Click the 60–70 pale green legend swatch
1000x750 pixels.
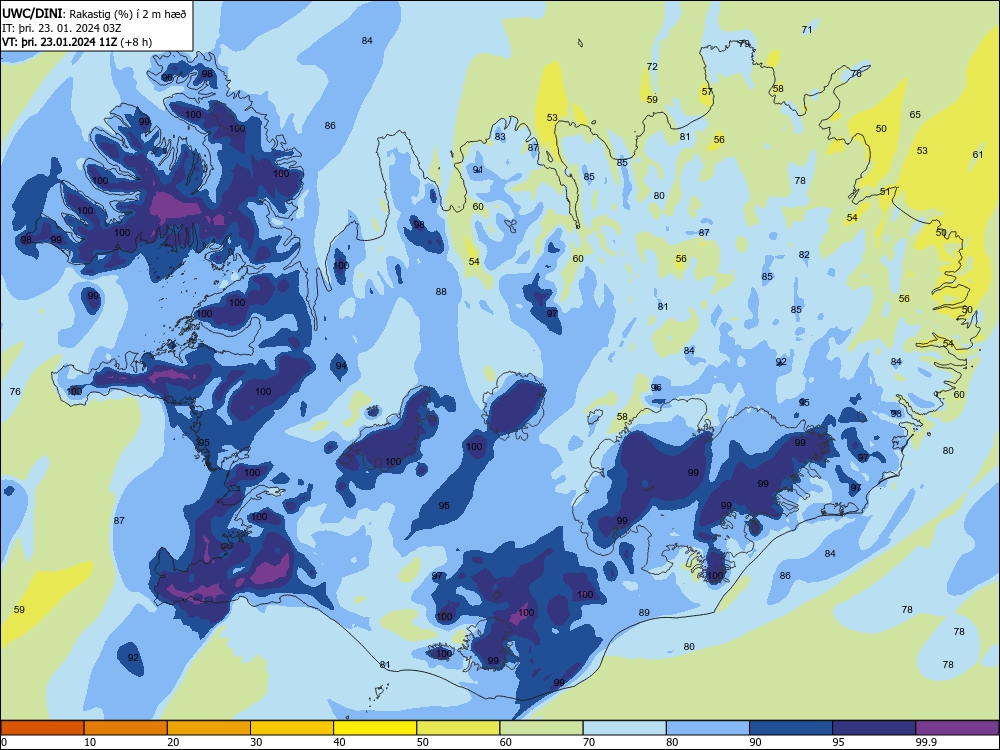(541, 728)
